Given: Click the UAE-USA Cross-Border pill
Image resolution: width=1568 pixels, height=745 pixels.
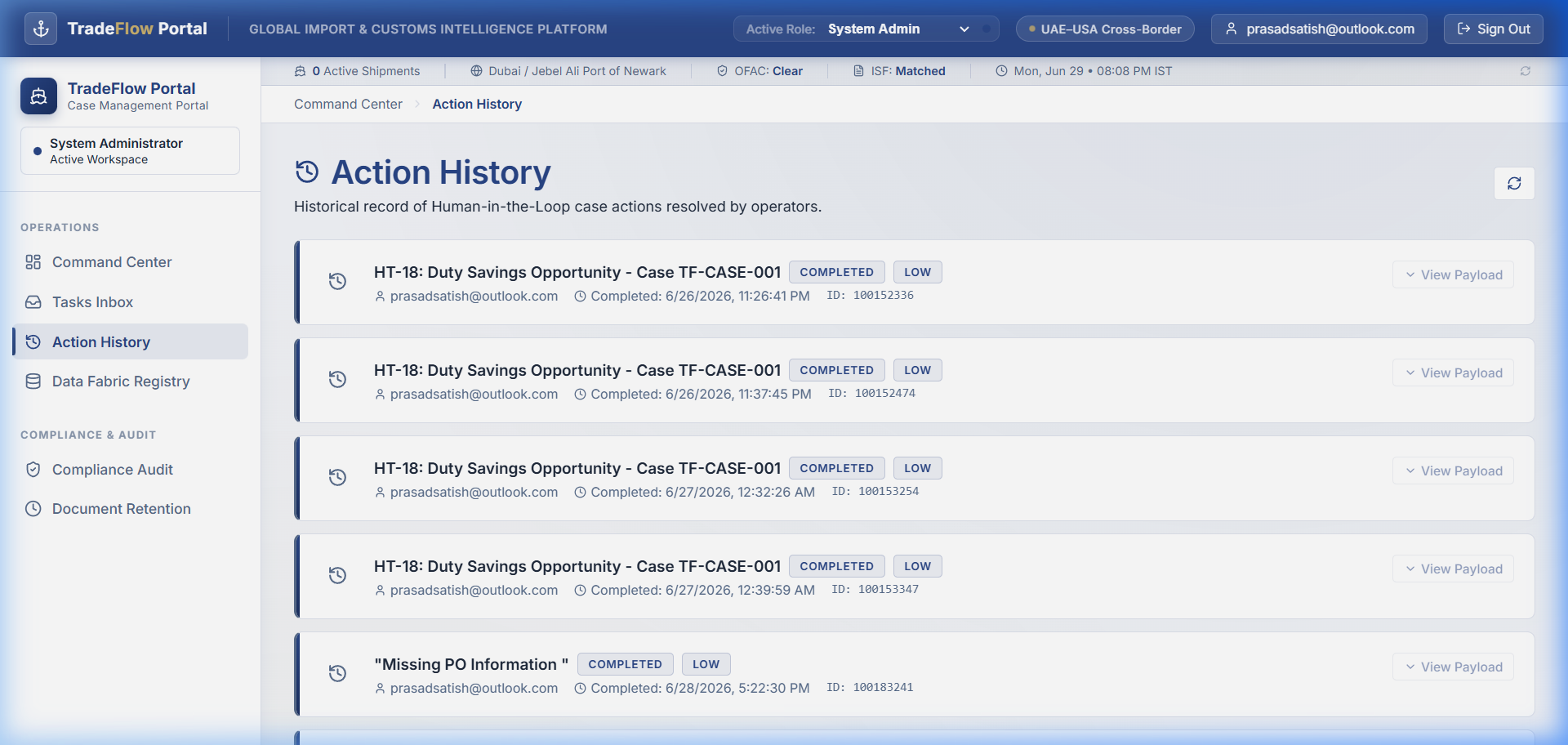Looking at the screenshot, I should click(x=1105, y=29).
